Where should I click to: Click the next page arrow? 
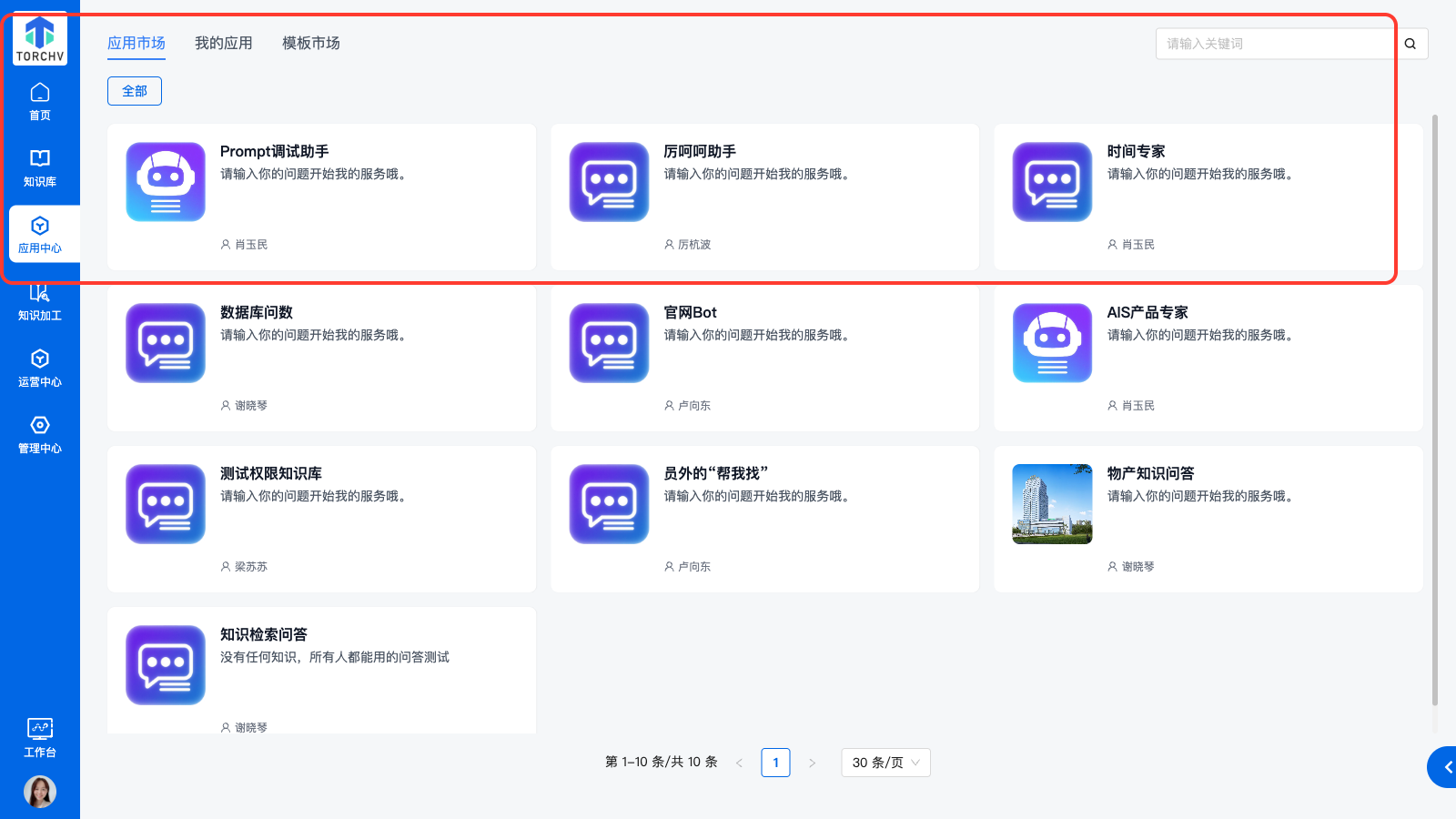pos(812,763)
